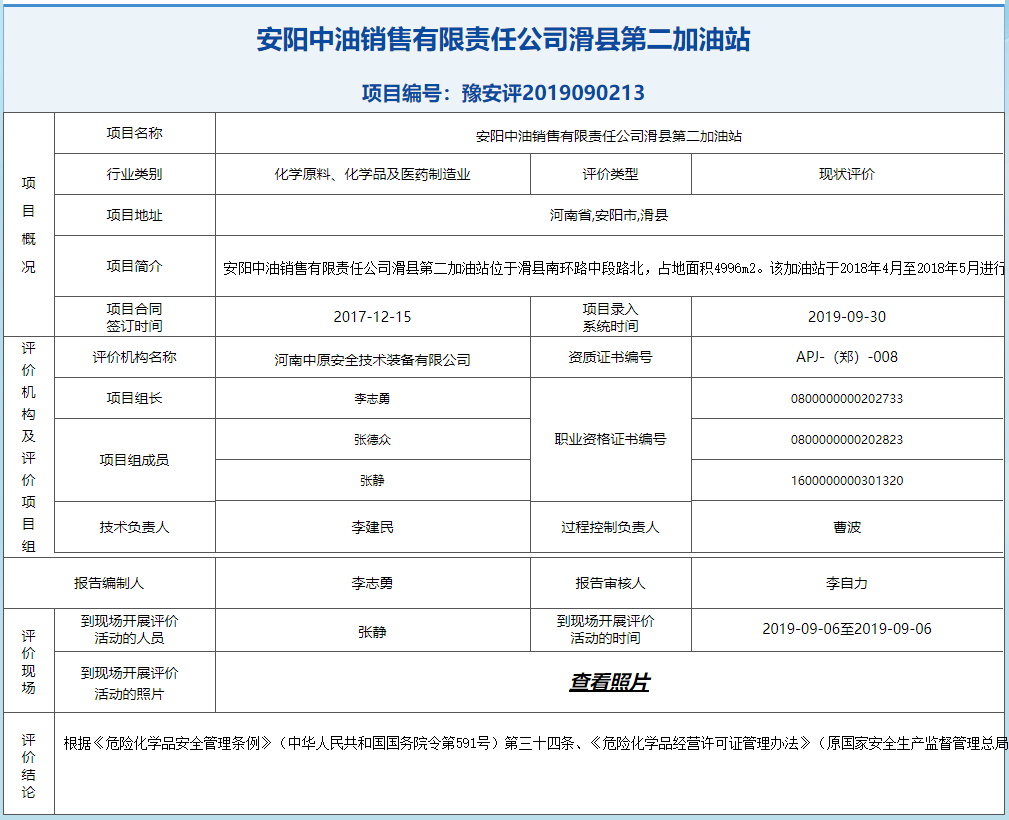Select certificate number APJ-（郑）-008

pos(847,357)
